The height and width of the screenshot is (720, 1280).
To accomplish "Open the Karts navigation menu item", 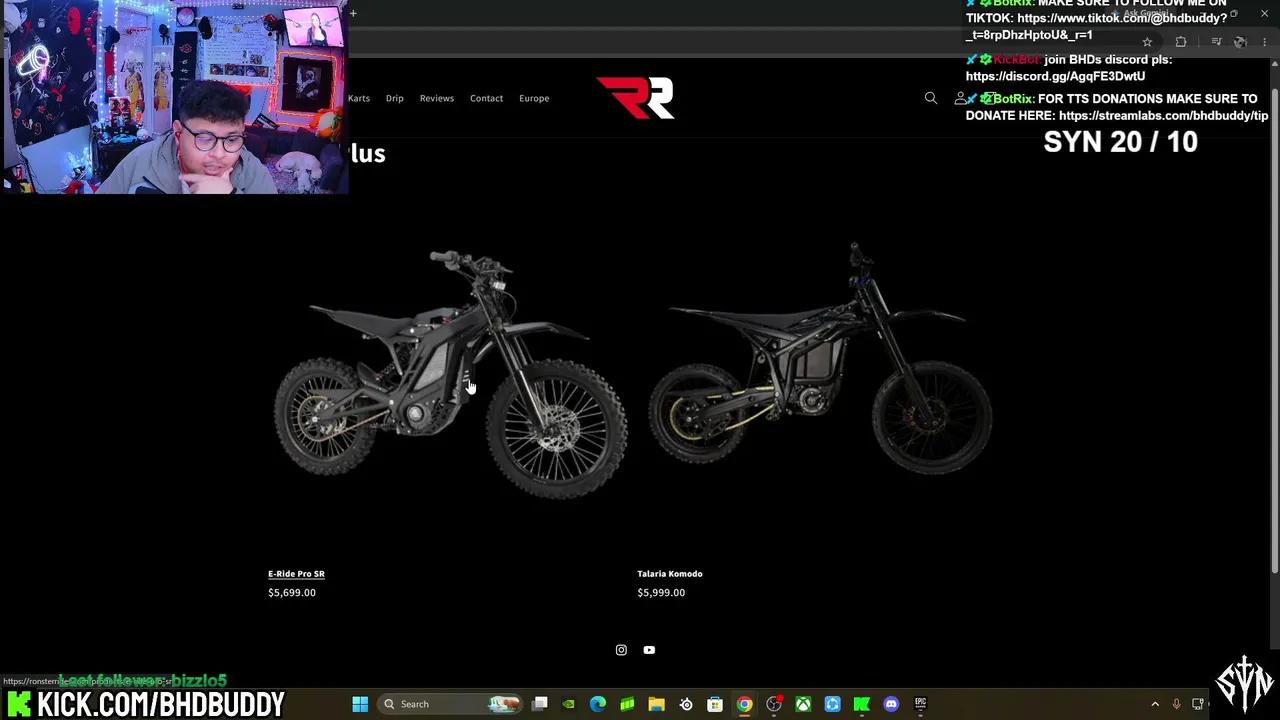I will click(x=359, y=98).
